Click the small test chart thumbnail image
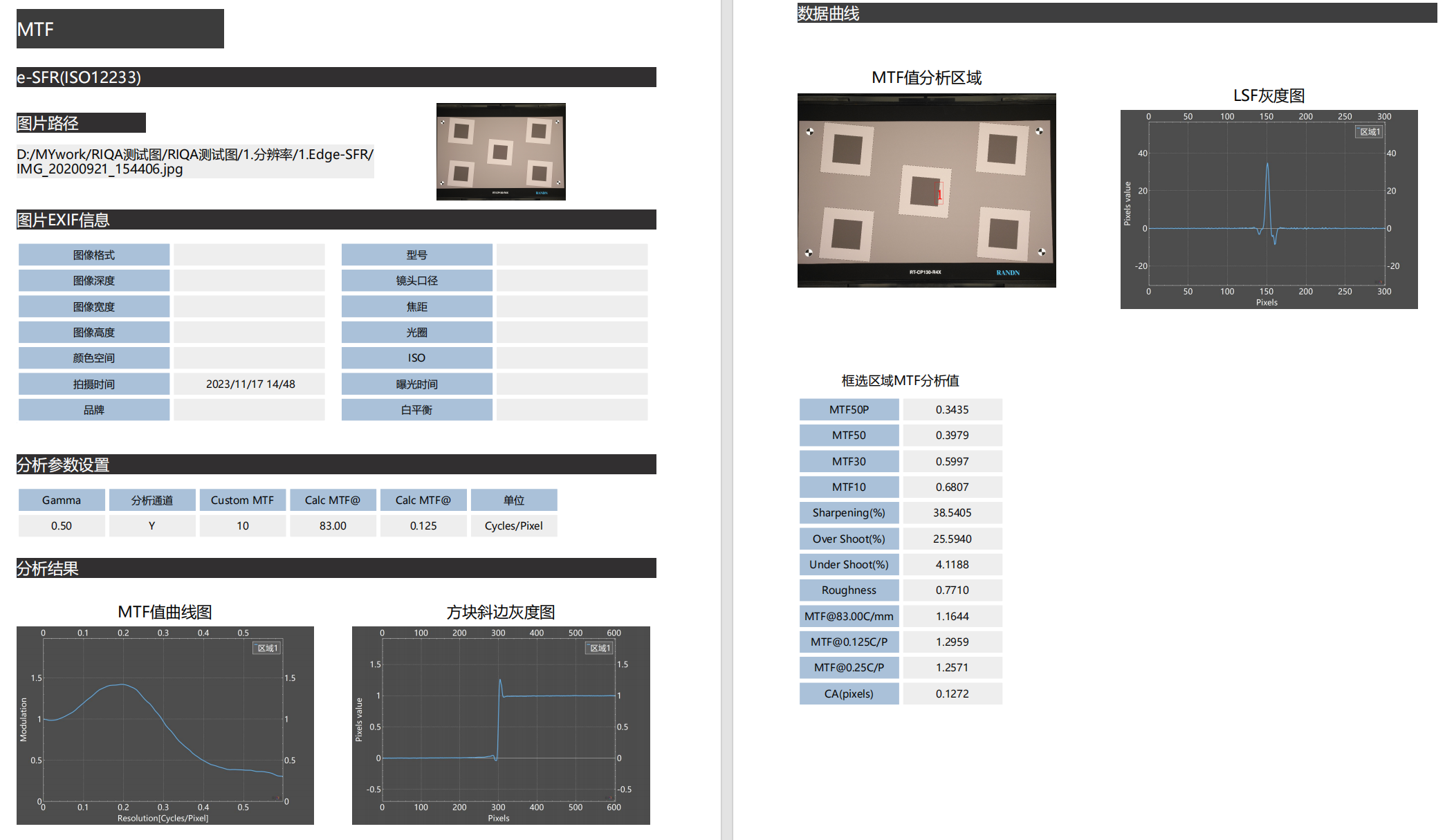Viewport: 1445px width, 840px height. (x=501, y=151)
